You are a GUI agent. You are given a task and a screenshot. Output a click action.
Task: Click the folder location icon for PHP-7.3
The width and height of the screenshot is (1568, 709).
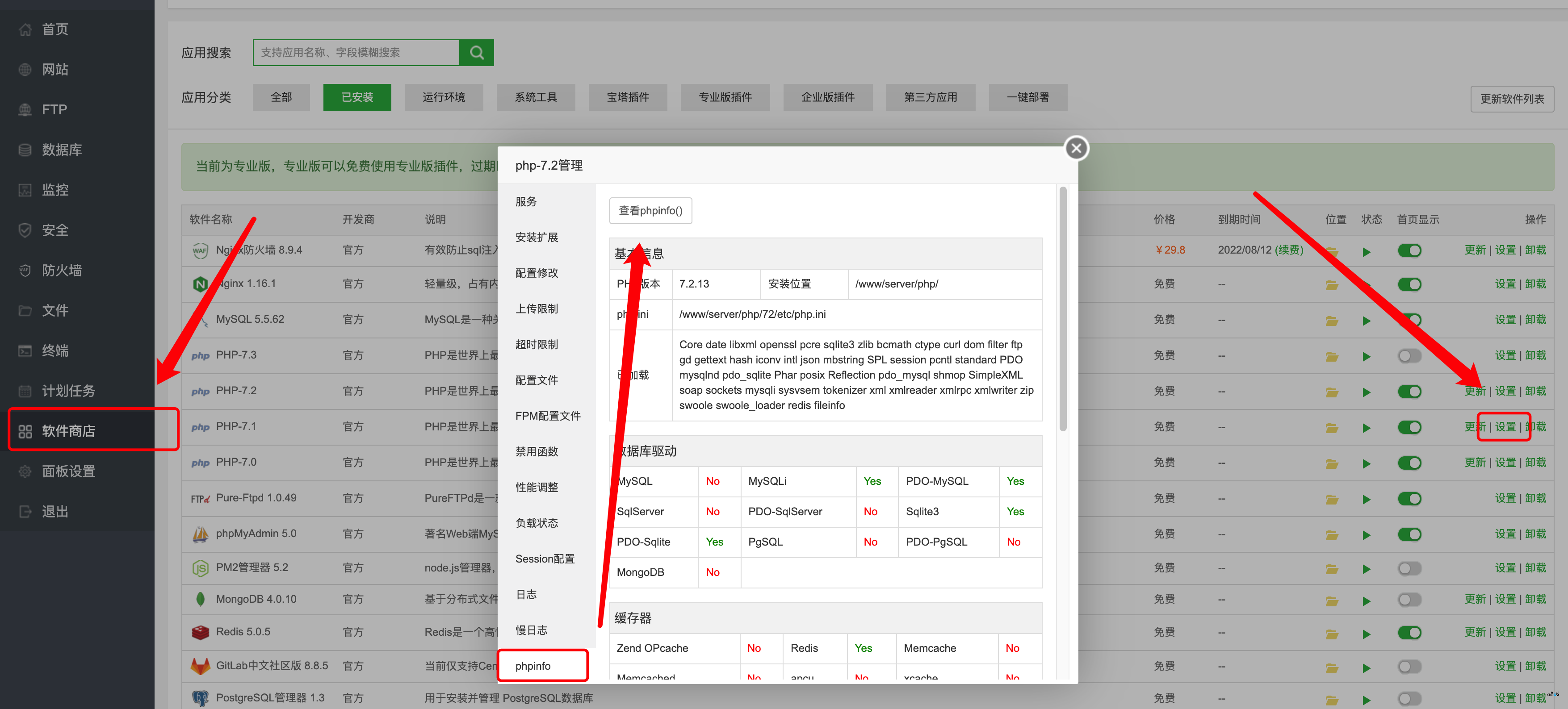1332,357
